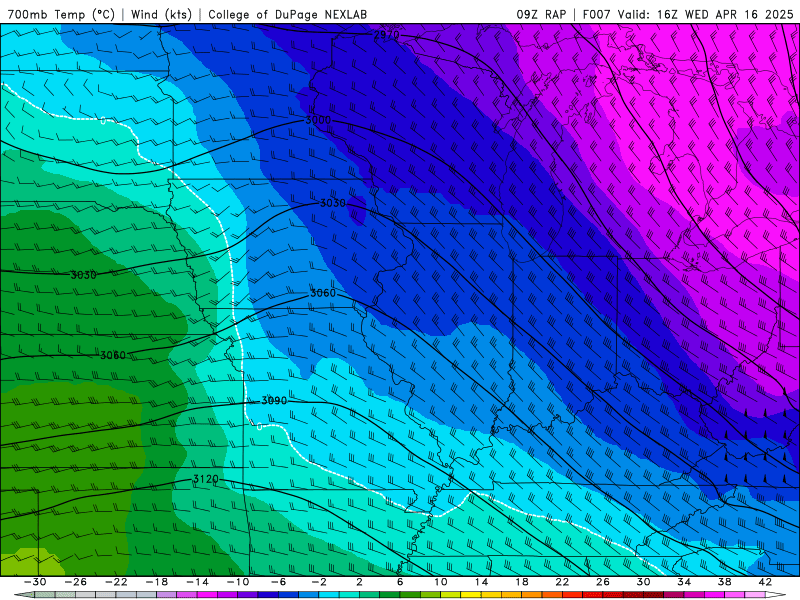Click the "College of DuPage NEXLAB" text
This screenshot has width=800, height=600.
tap(288, 14)
